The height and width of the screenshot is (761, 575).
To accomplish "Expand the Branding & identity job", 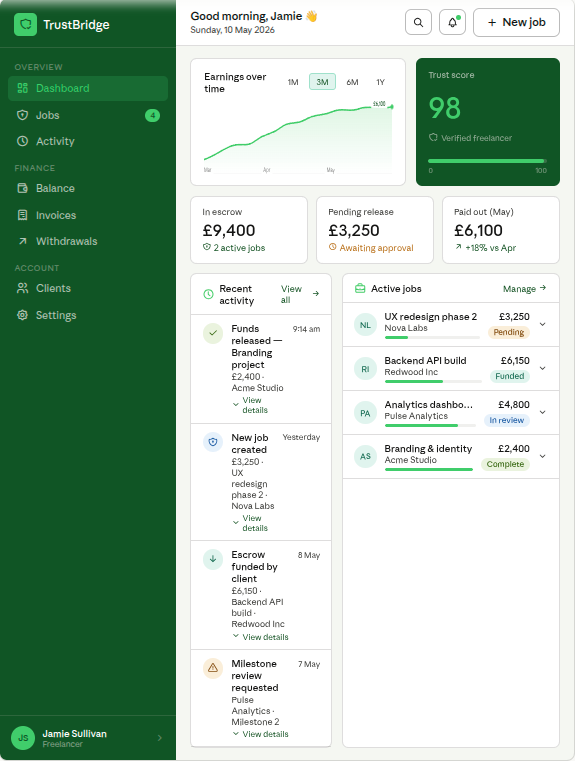I will [543, 456].
